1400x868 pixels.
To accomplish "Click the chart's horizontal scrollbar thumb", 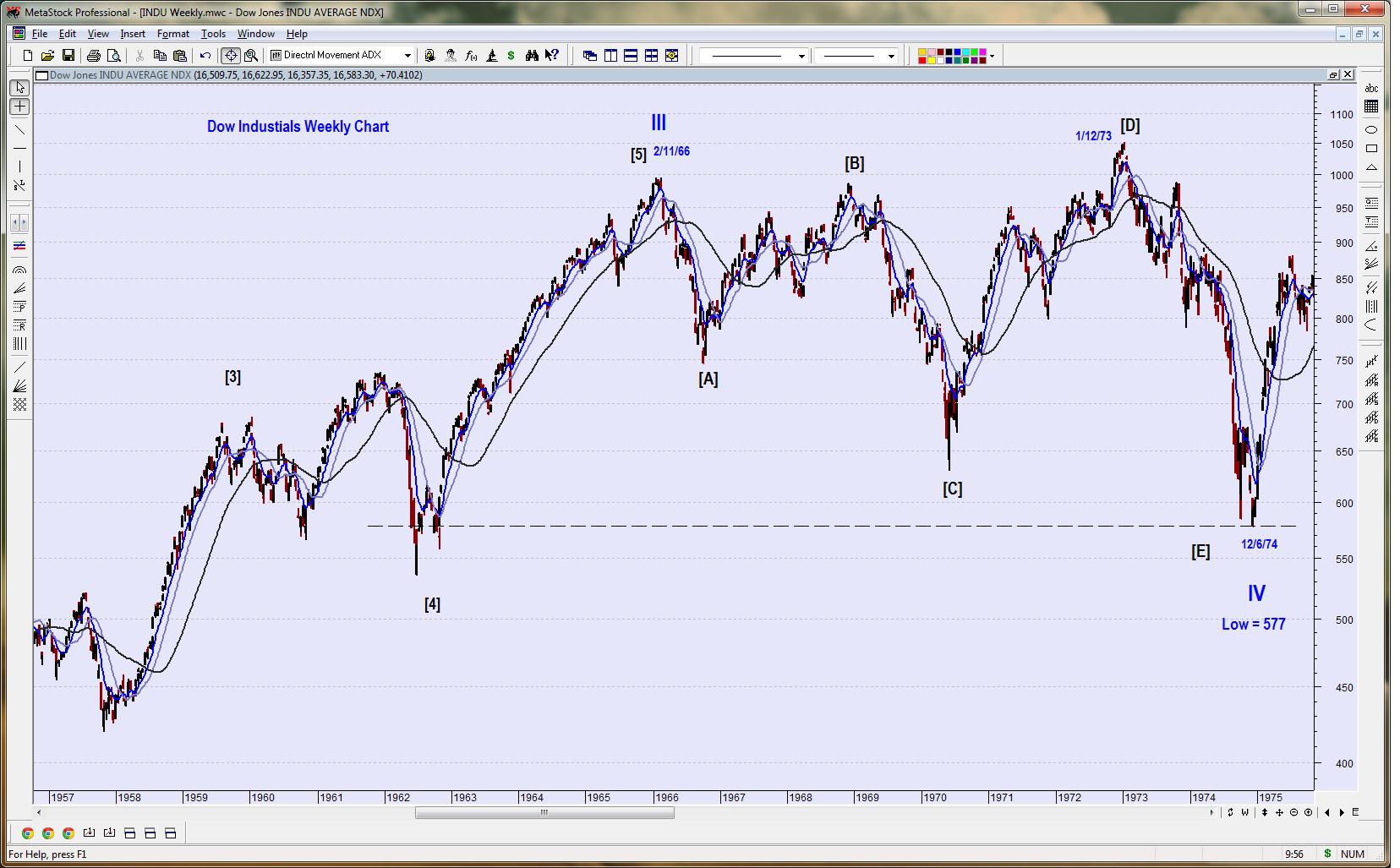I will 544,812.
